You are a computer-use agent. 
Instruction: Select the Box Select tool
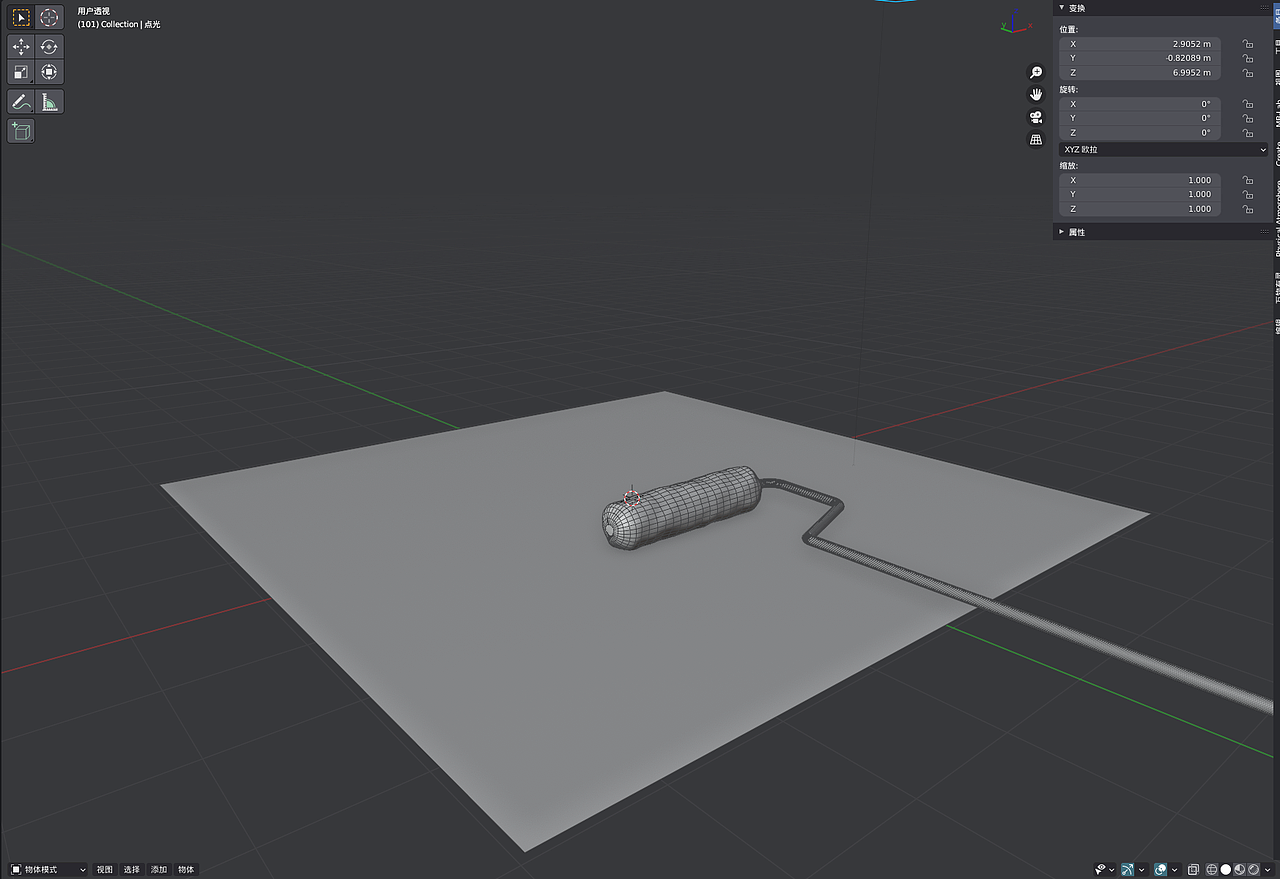pyautogui.click(x=21, y=17)
